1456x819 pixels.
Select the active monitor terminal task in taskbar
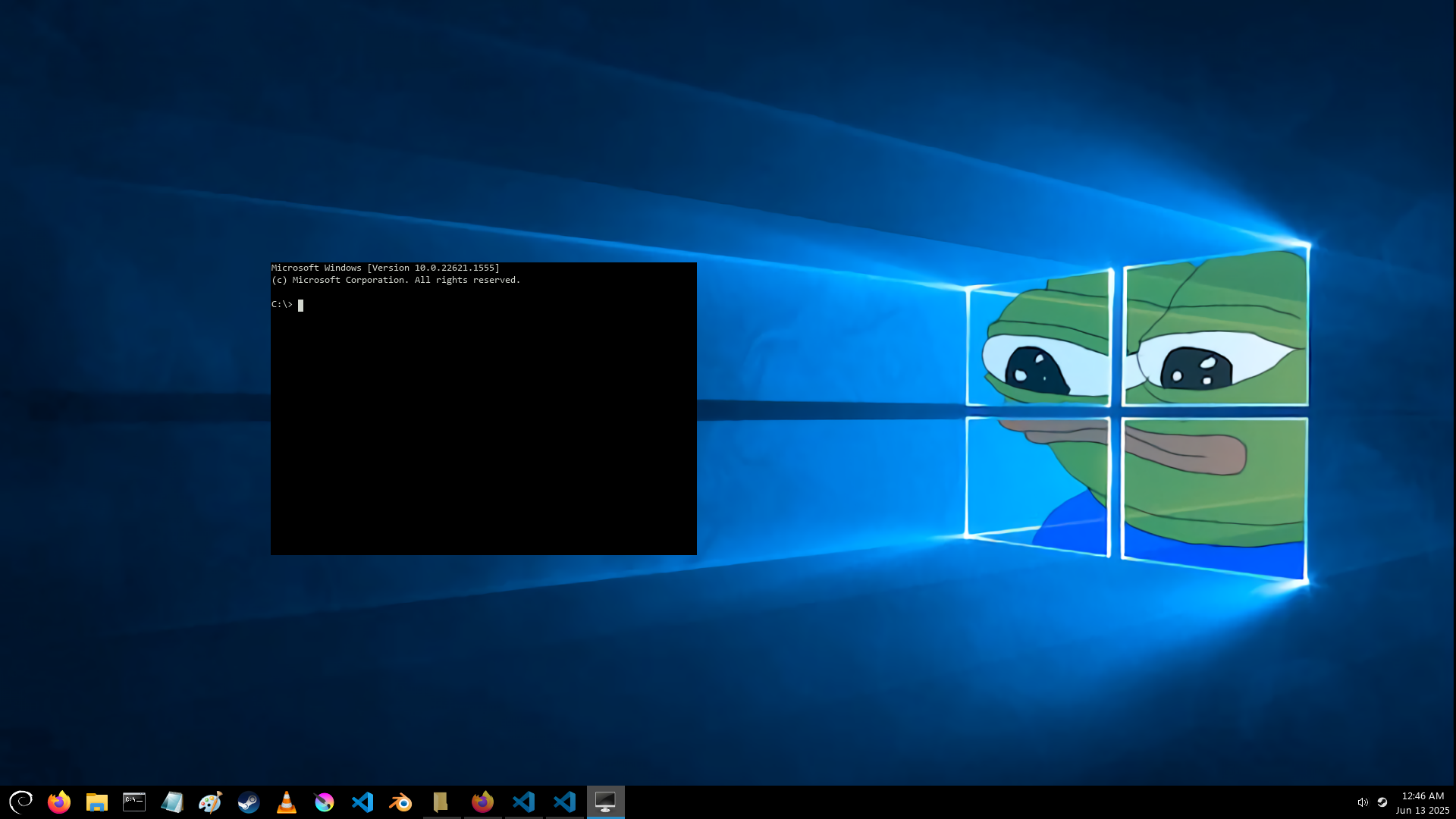605,802
